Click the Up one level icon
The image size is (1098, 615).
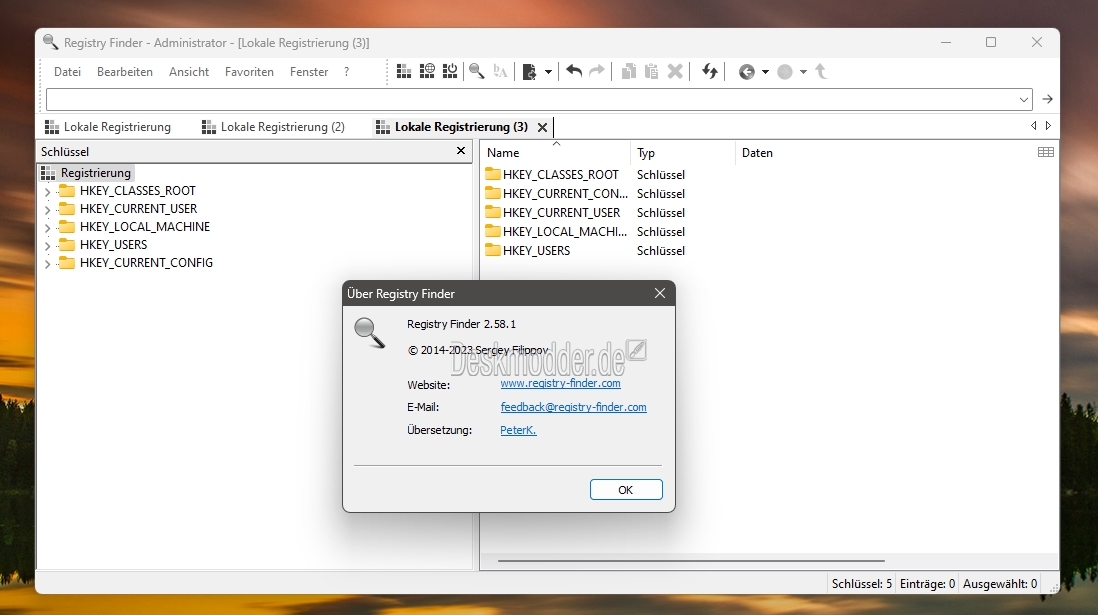[x=821, y=71]
